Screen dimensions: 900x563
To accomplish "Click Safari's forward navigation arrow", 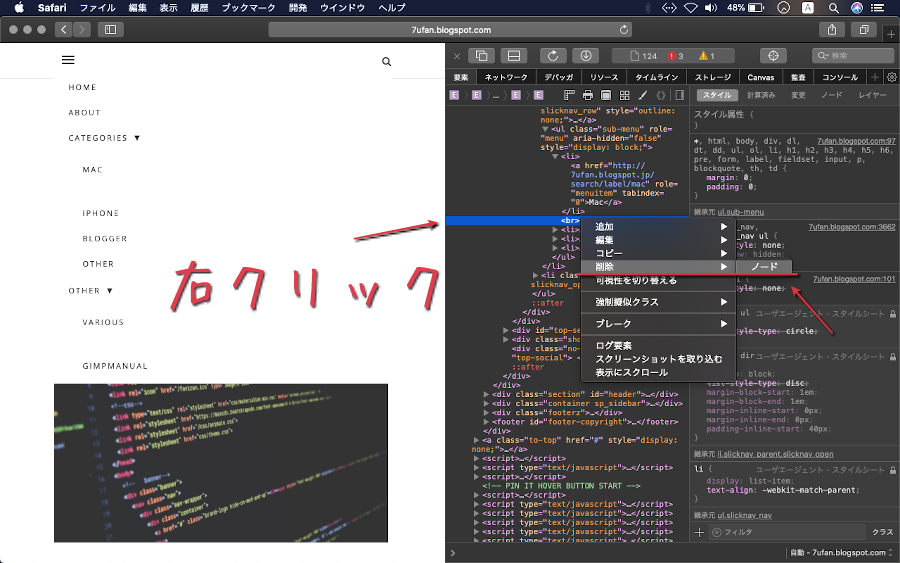I will click(x=82, y=29).
